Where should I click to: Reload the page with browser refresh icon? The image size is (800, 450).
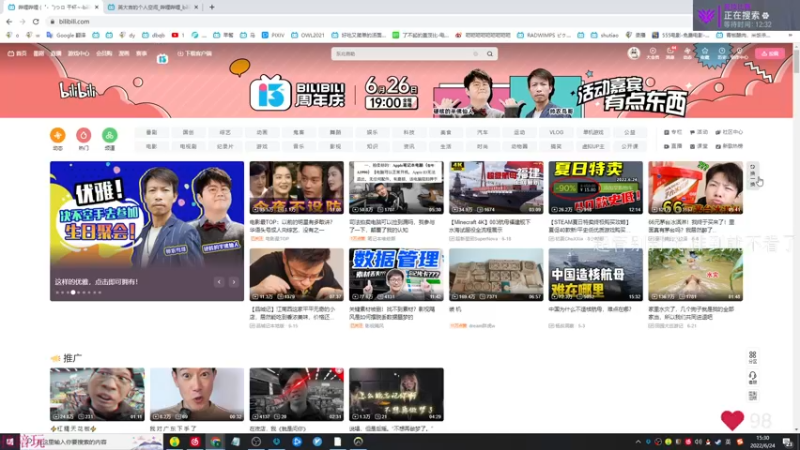click(x=36, y=21)
